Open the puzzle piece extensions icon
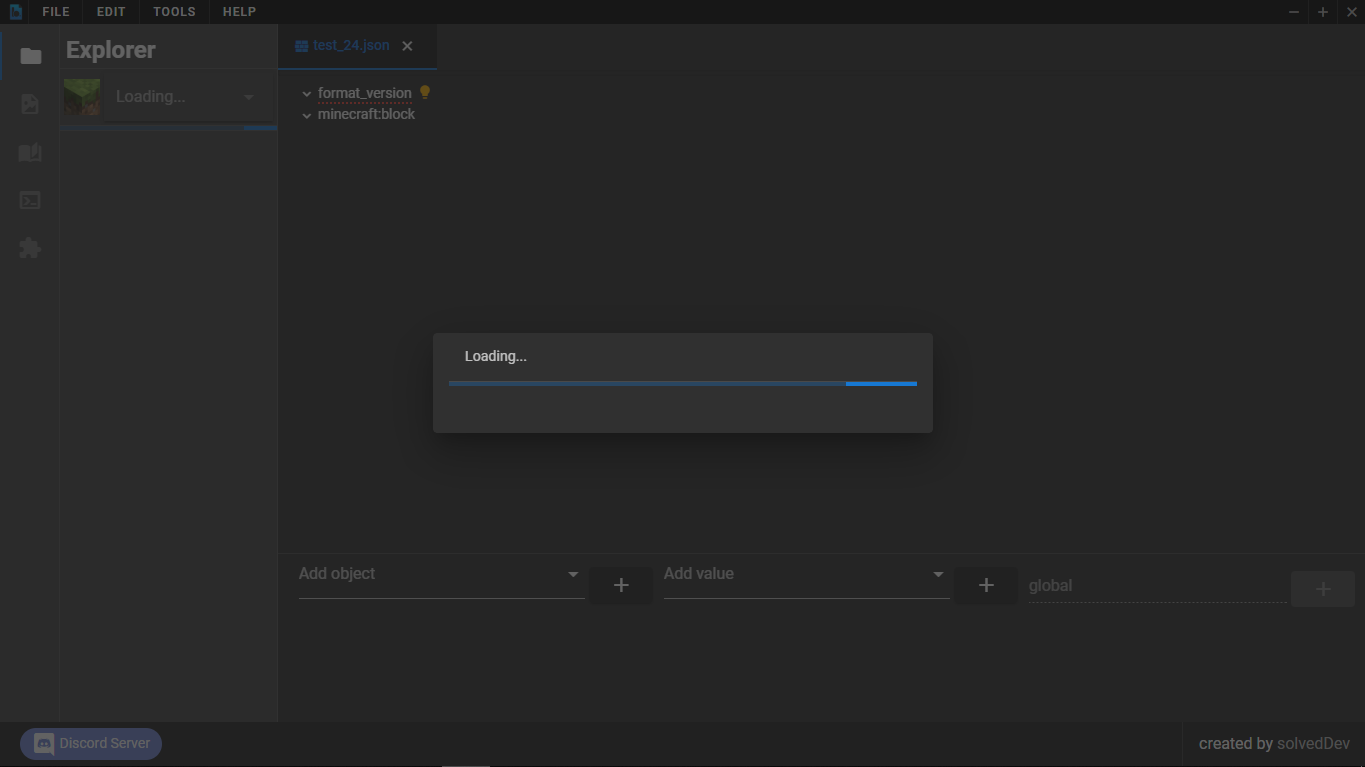Viewport: 1365px width, 767px height. point(30,248)
